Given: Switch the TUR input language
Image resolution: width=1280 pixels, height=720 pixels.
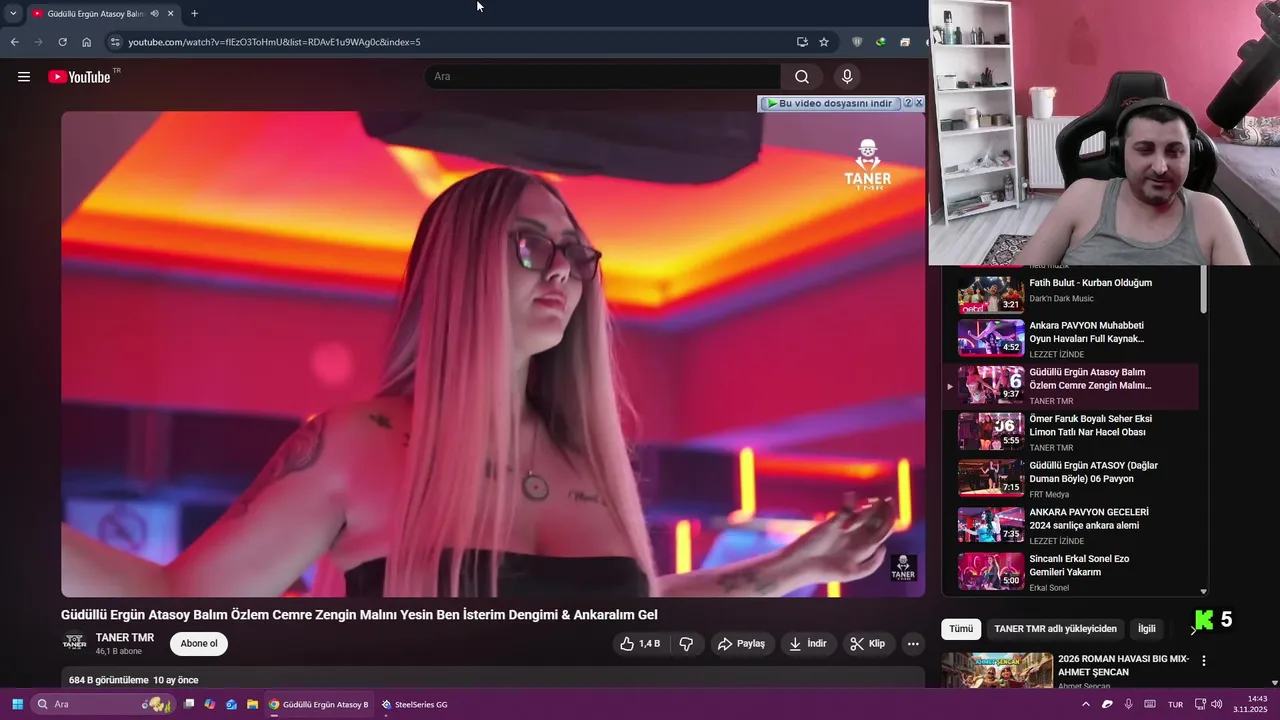Looking at the screenshot, I should click(1176, 704).
